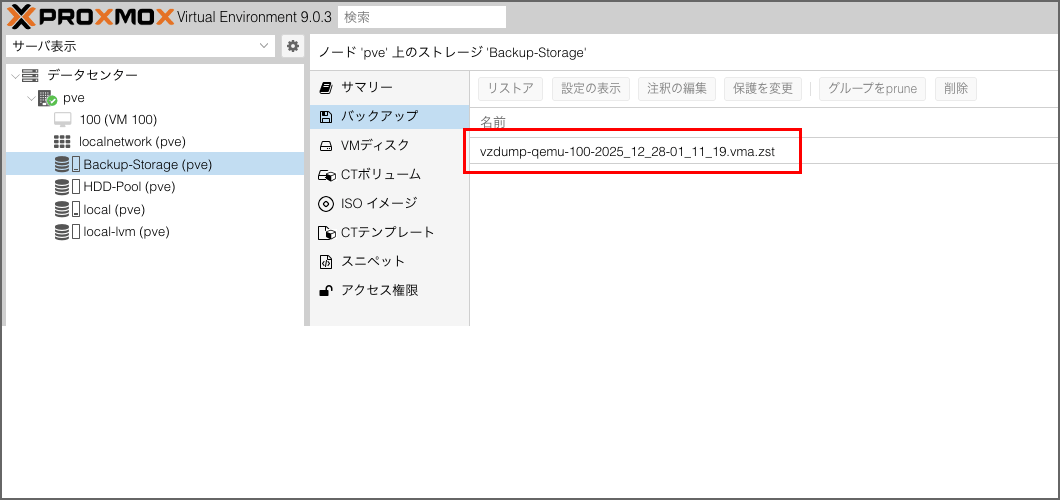This screenshot has width=1060, height=500.
Task: Collapse the pve node tree
Action: tap(30, 98)
